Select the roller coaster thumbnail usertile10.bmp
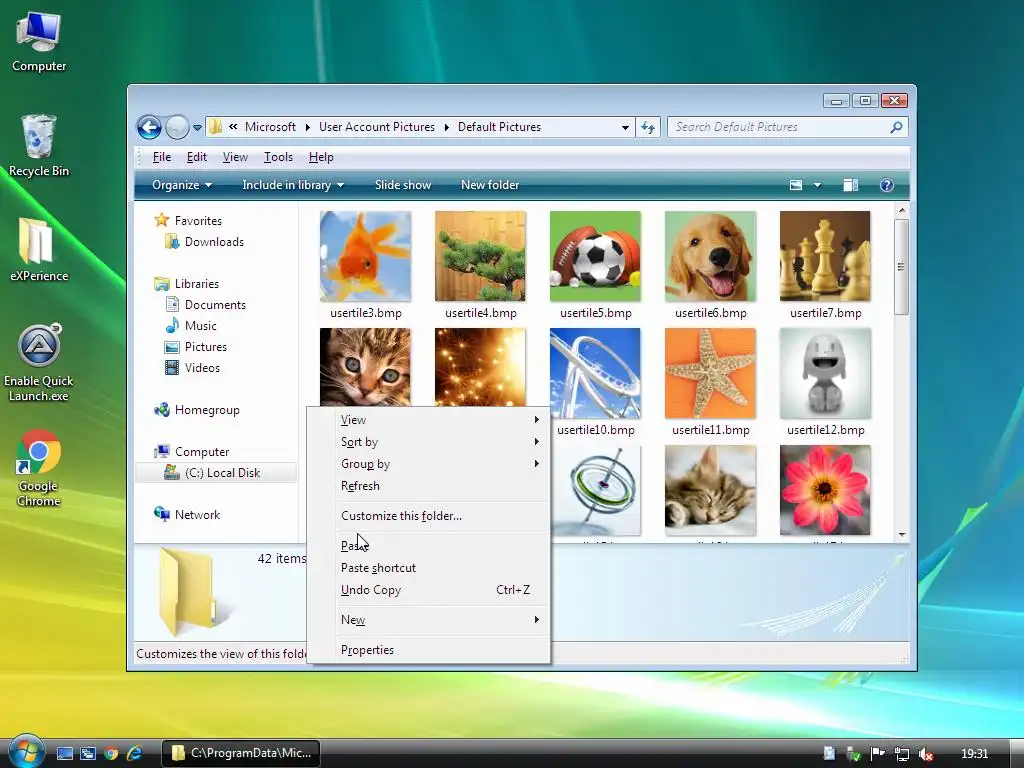The height and width of the screenshot is (768, 1024). 596,373
